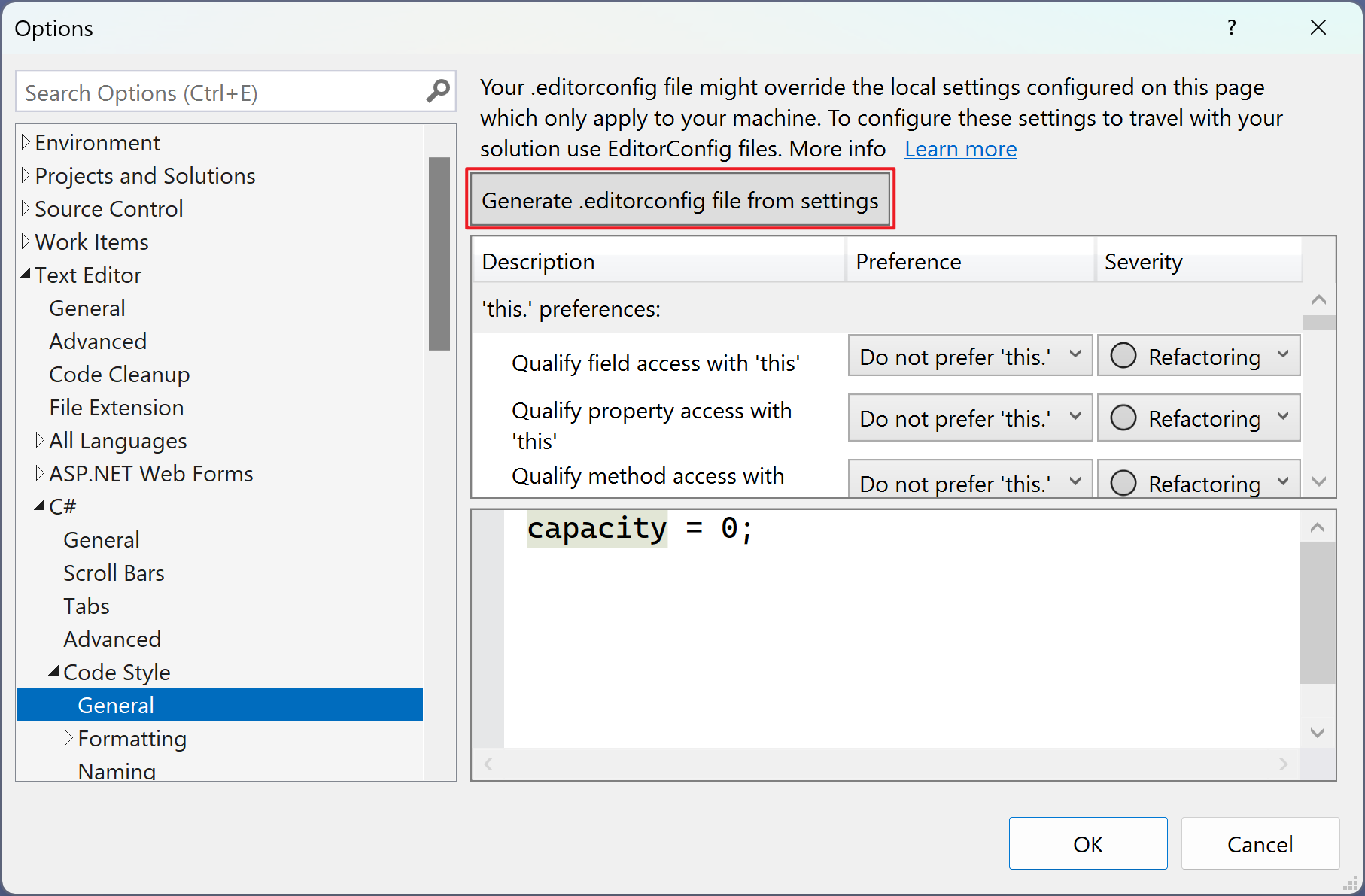Collapse the C# tree node
1365x896 pixels.
[x=41, y=505]
